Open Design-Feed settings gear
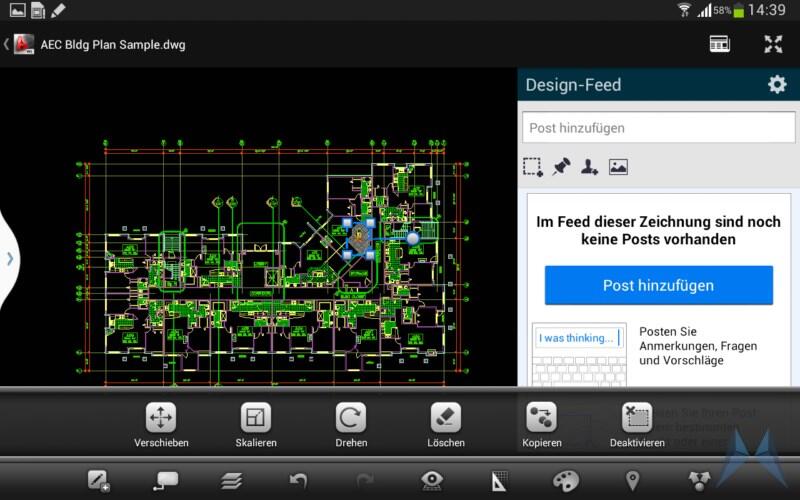Viewport: 800px width, 500px height. 777,85
